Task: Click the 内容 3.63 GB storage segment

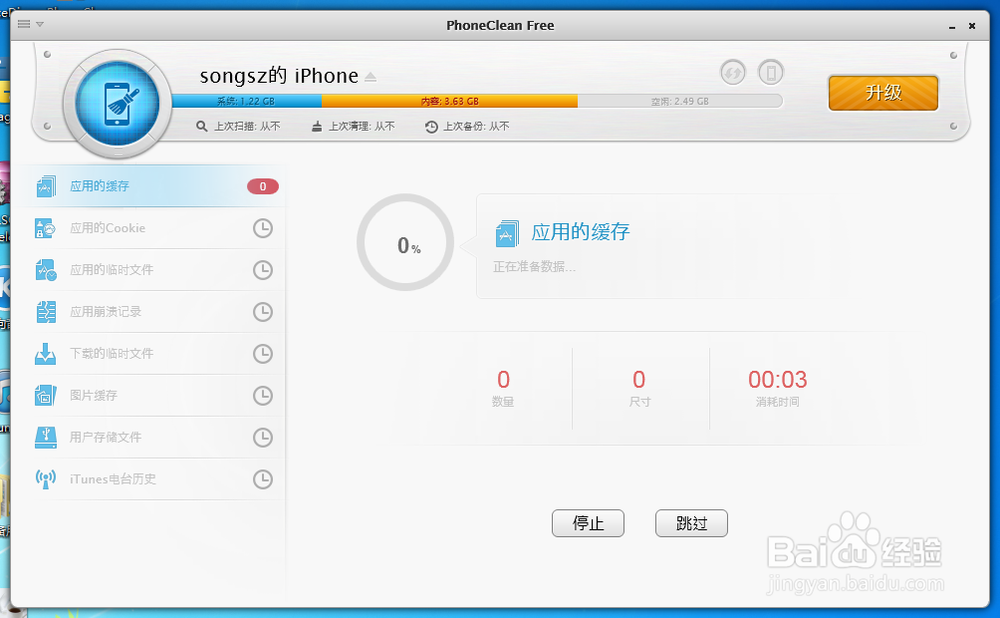Action: coord(450,101)
